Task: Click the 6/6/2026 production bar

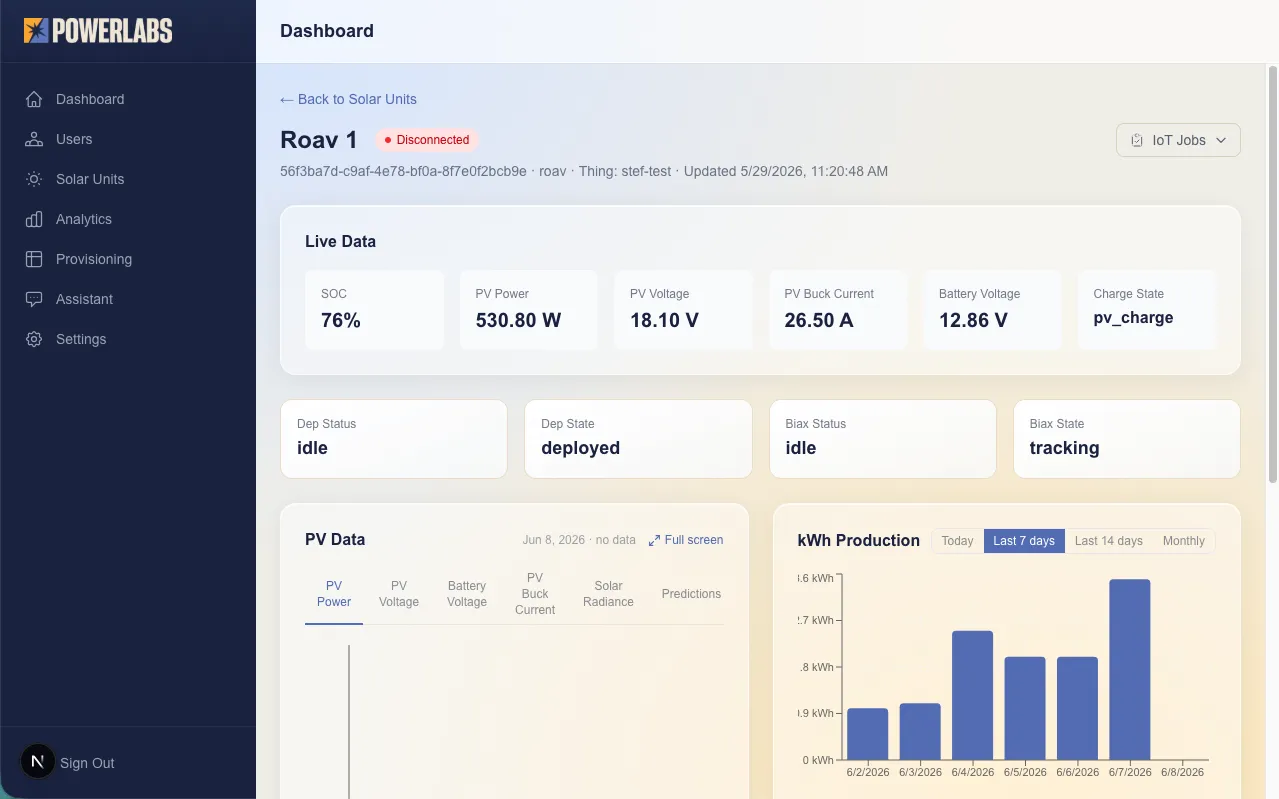Action: point(1077,709)
